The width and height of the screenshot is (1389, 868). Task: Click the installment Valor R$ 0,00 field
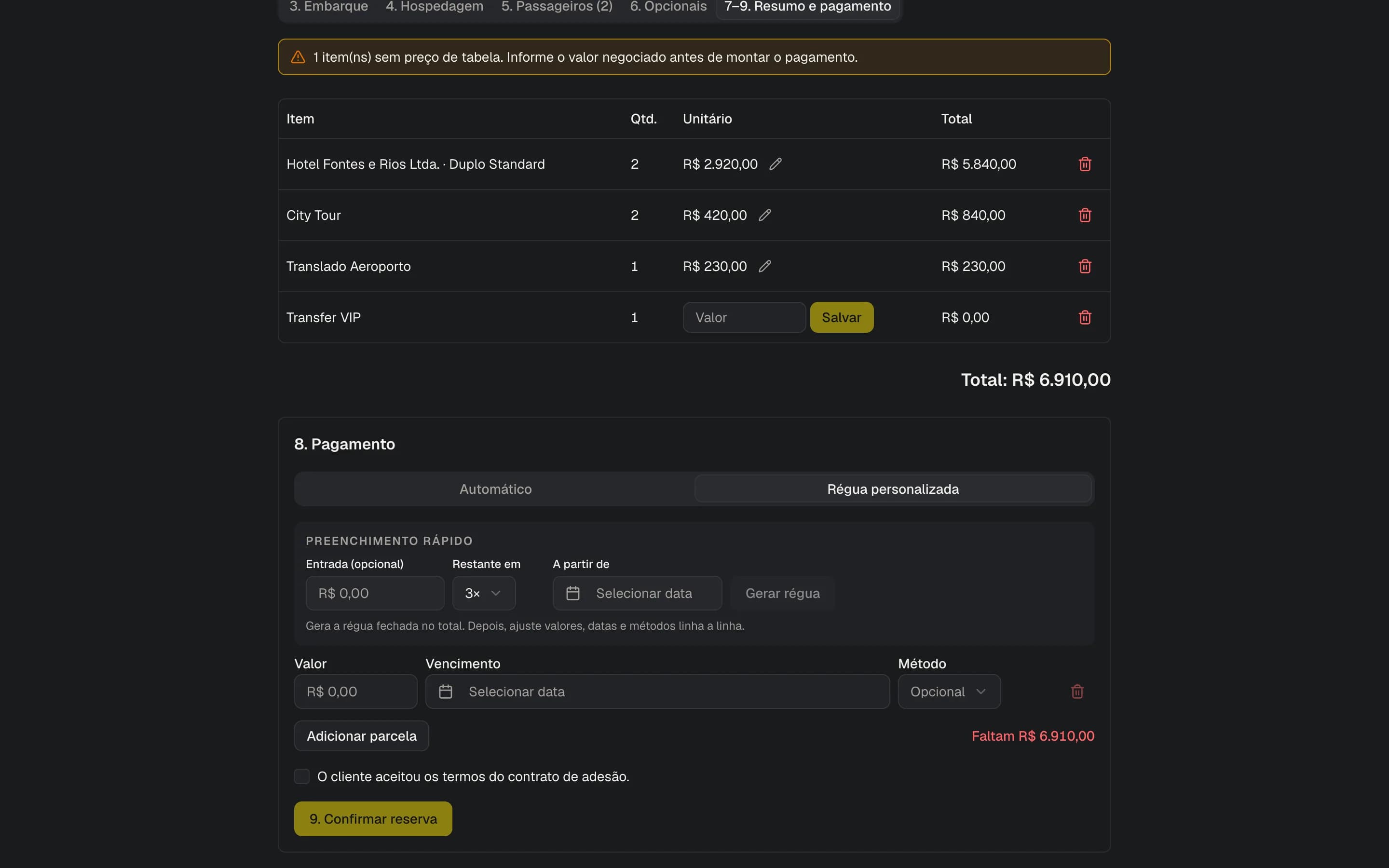(355, 691)
